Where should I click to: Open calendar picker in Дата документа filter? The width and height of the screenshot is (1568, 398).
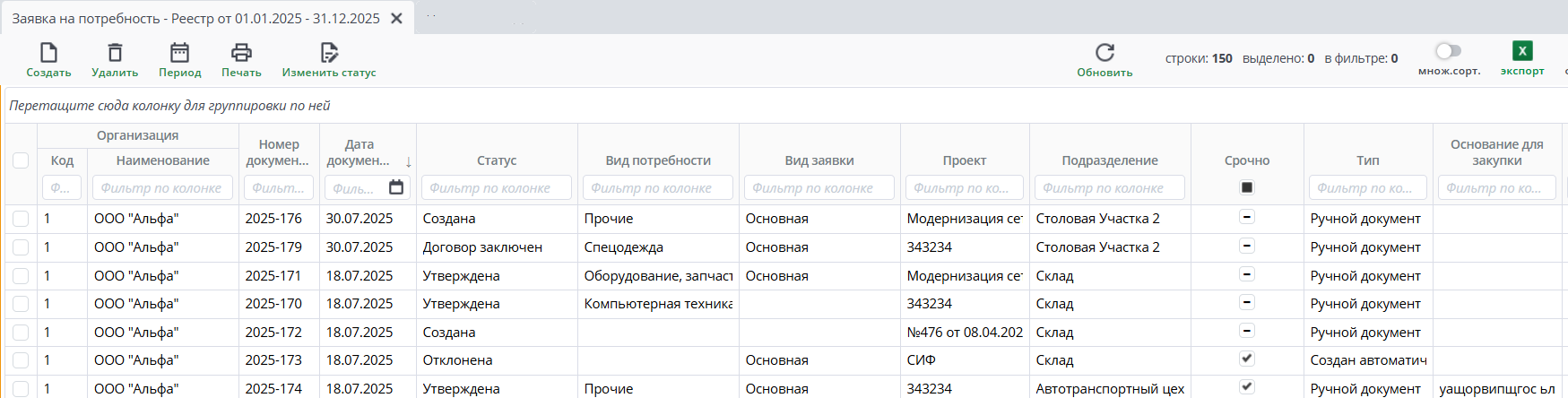(x=396, y=187)
